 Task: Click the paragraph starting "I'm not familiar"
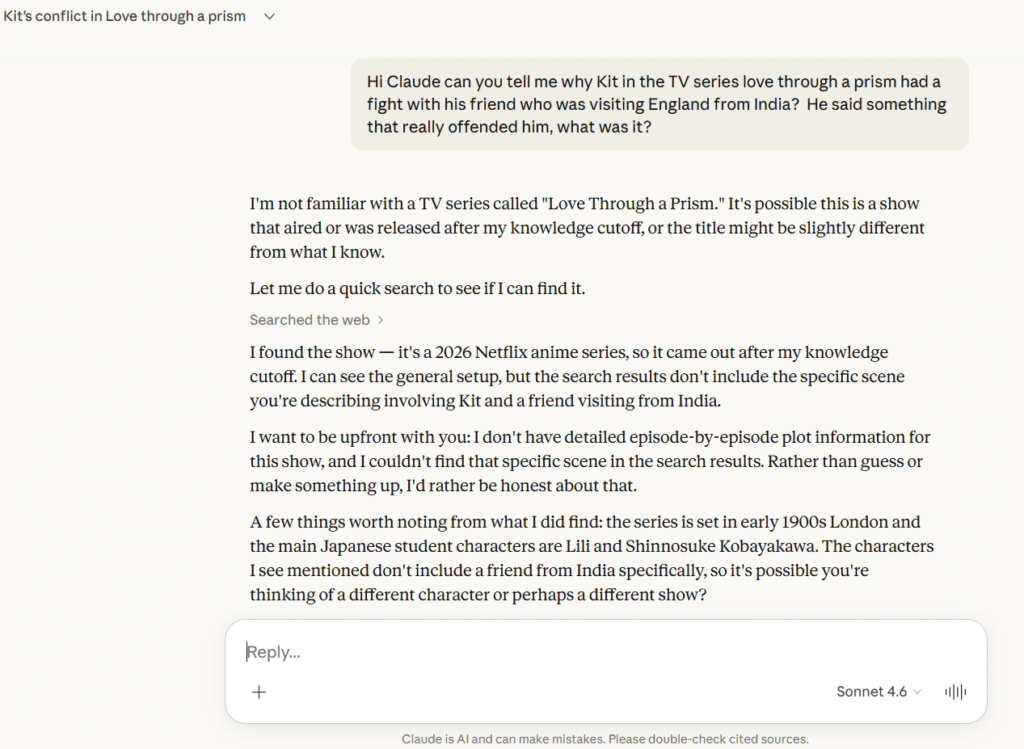[587, 228]
